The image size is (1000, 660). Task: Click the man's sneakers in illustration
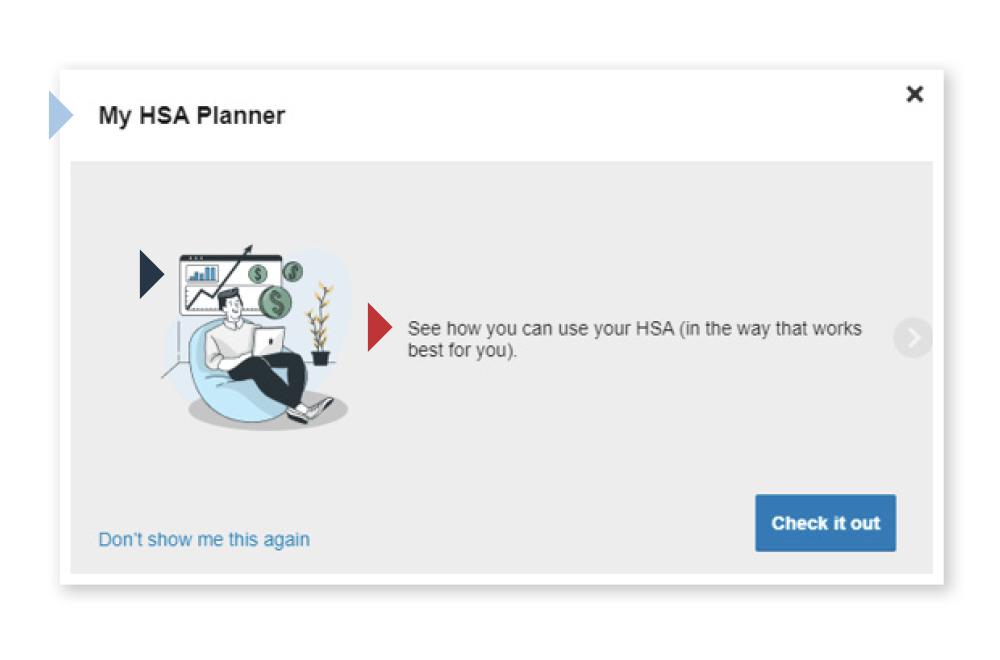(310, 410)
